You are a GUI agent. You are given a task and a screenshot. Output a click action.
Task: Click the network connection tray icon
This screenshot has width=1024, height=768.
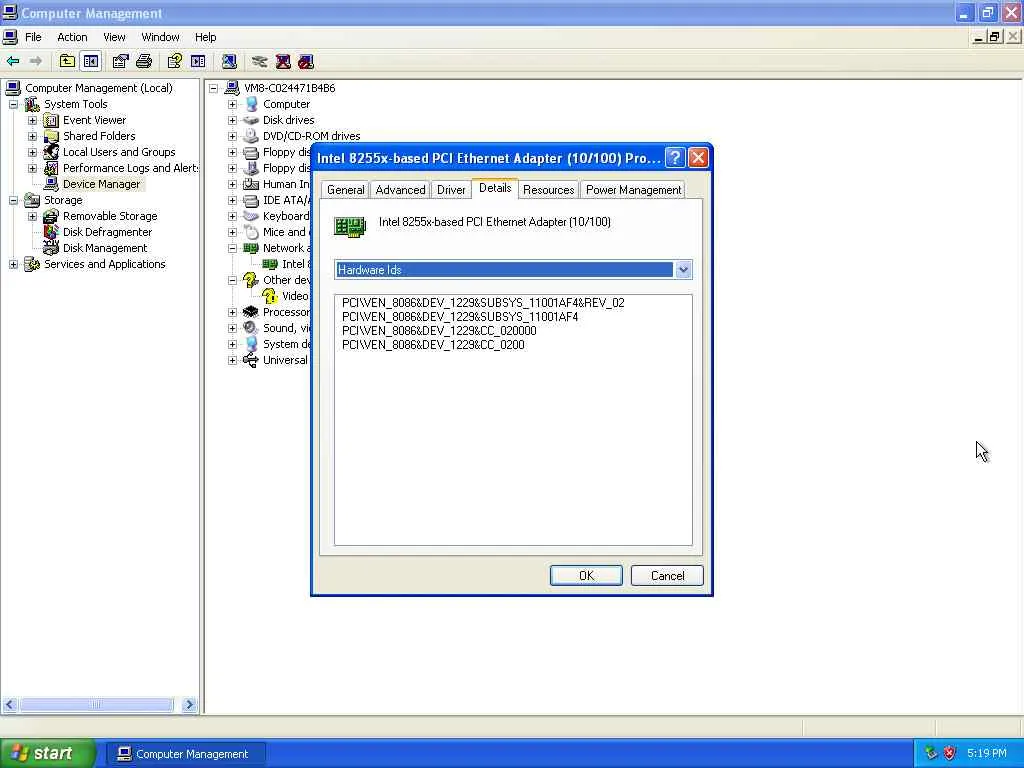coord(931,753)
